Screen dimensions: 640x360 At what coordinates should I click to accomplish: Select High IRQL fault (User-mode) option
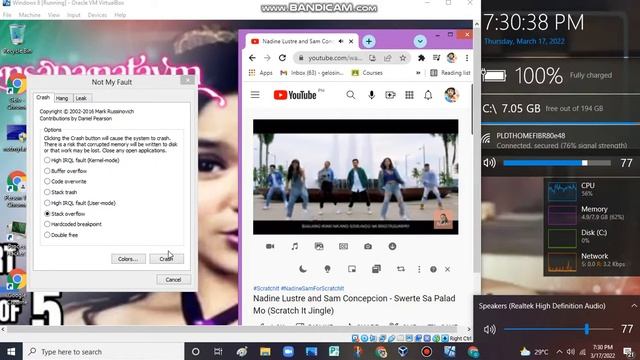click(47, 203)
